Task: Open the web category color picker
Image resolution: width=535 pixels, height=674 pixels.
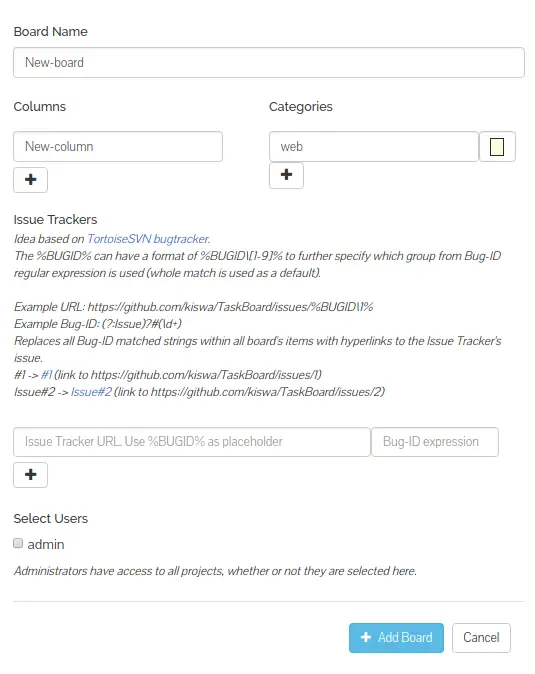Action: coord(497,147)
